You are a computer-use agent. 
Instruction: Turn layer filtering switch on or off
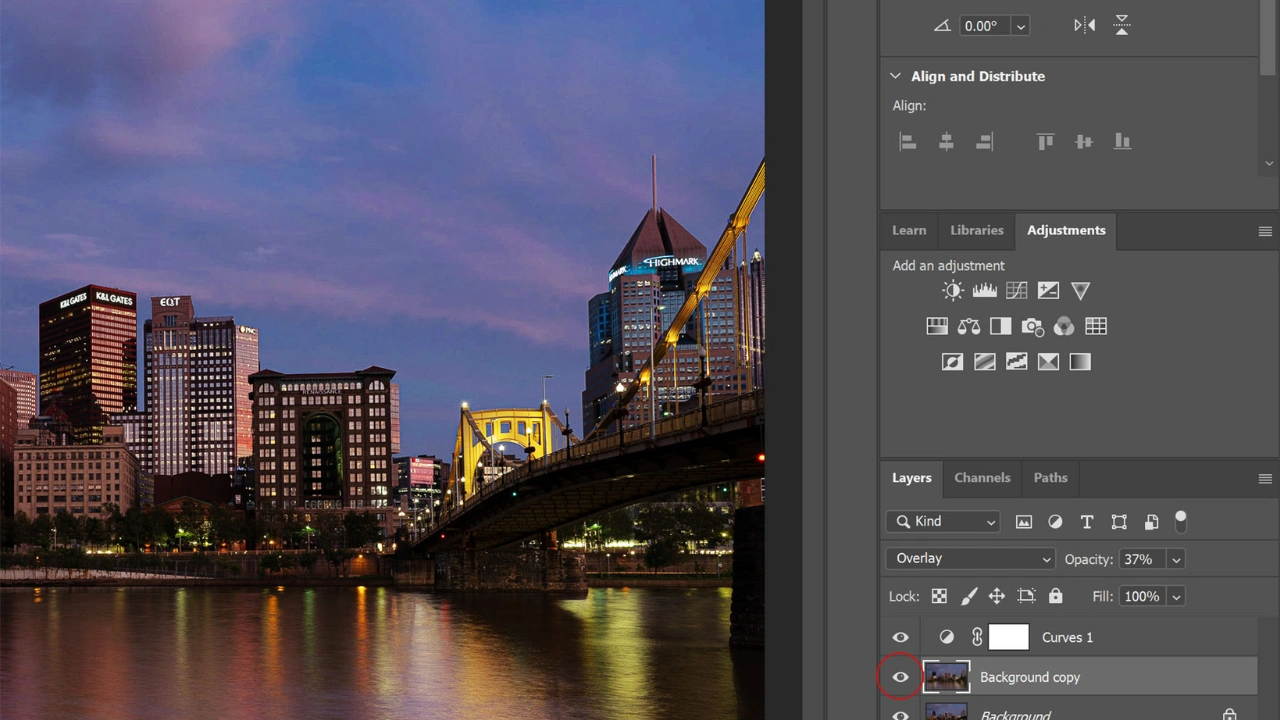coord(1180,521)
